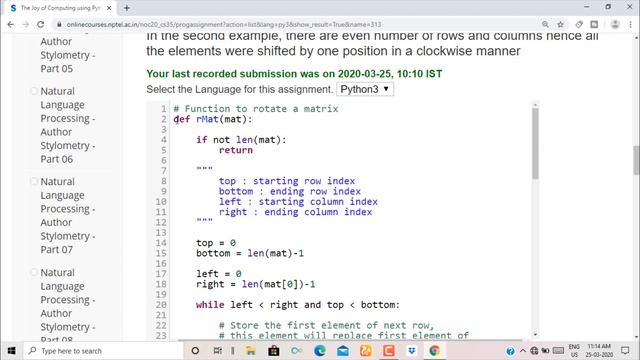Reload the NPTEL assignment page
Viewport: 640px width, 360px height.
tap(40, 24)
